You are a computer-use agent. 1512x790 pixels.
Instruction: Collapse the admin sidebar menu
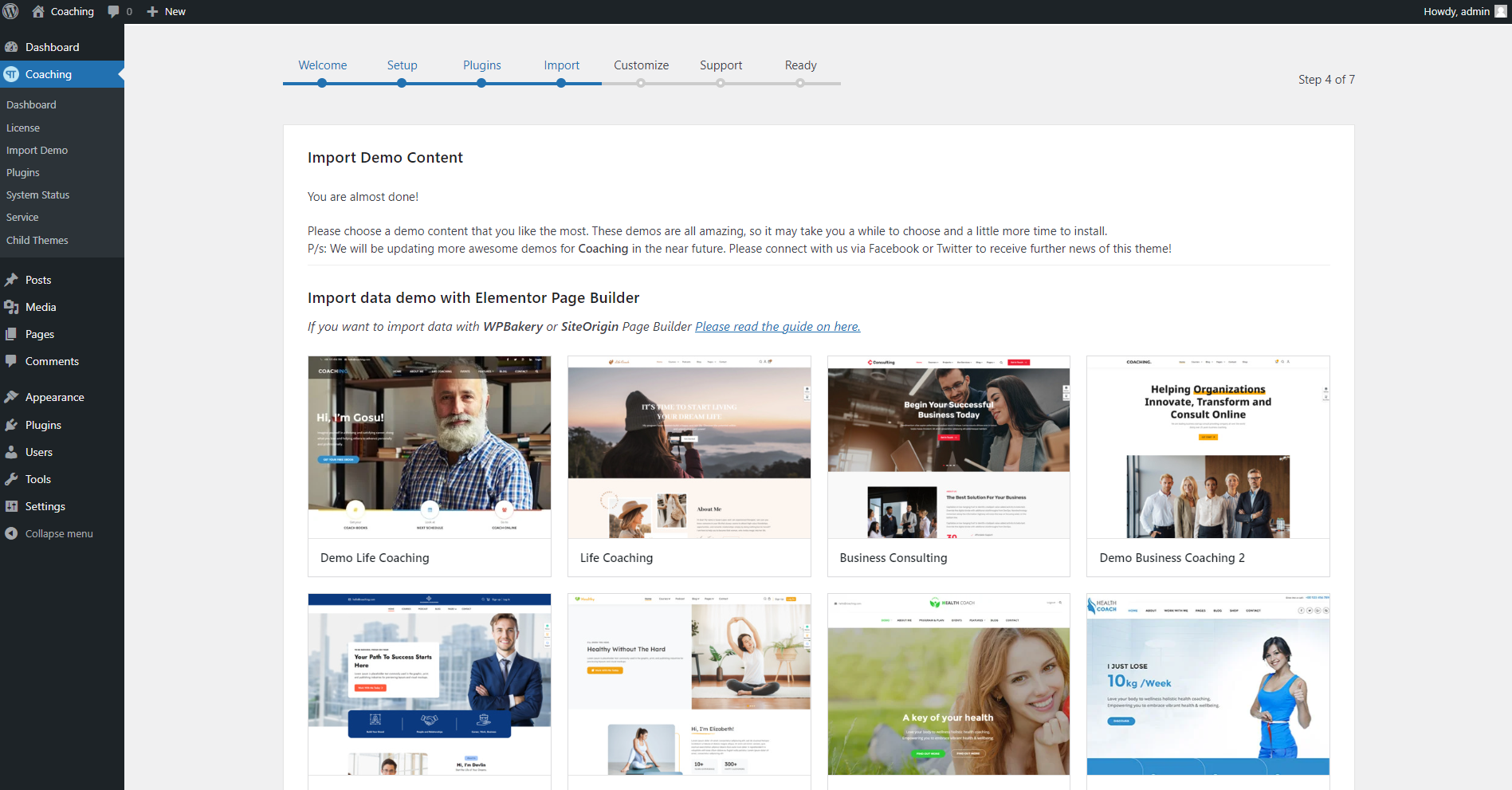pyautogui.click(x=13, y=533)
